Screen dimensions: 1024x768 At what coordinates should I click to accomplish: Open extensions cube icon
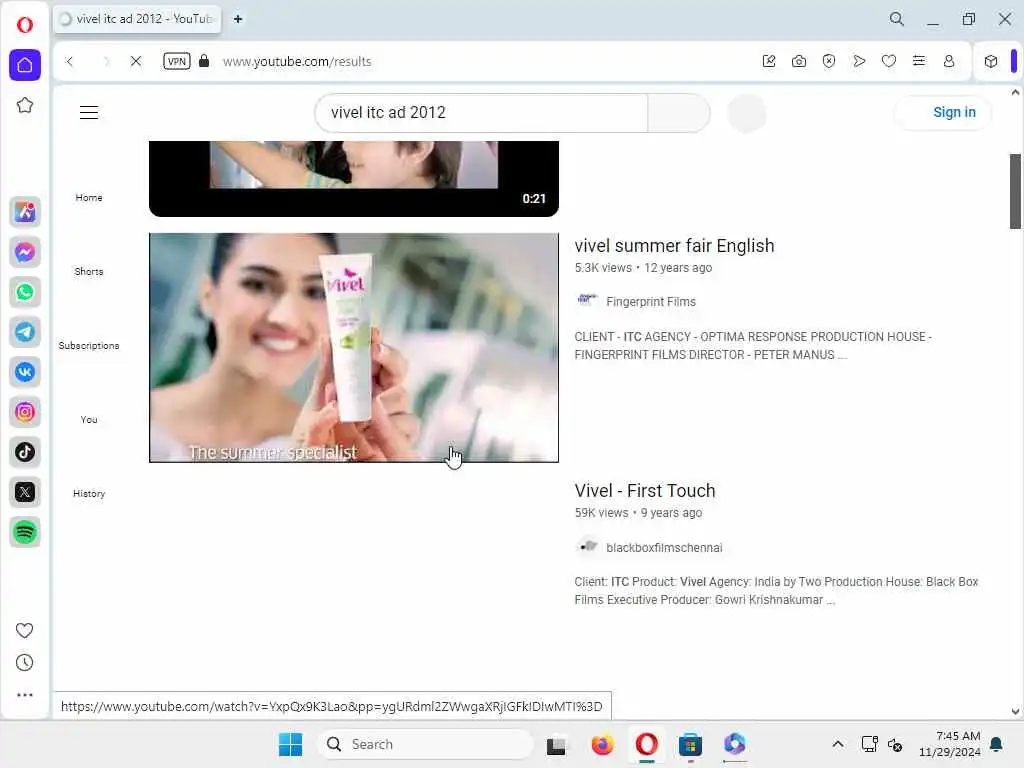pos(991,61)
